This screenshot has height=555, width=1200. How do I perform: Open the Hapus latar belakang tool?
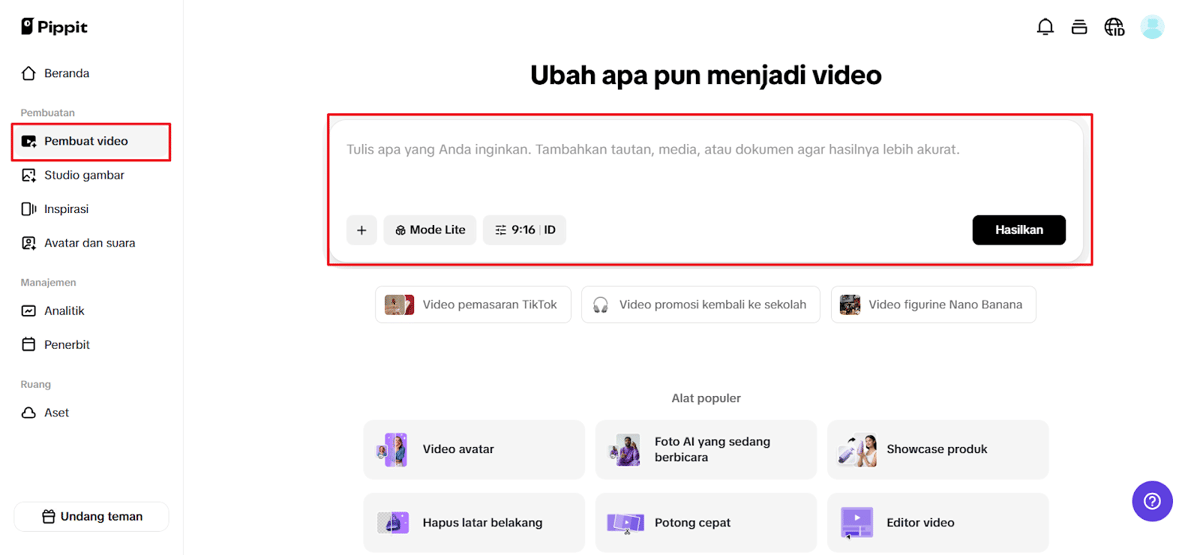coord(473,522)
